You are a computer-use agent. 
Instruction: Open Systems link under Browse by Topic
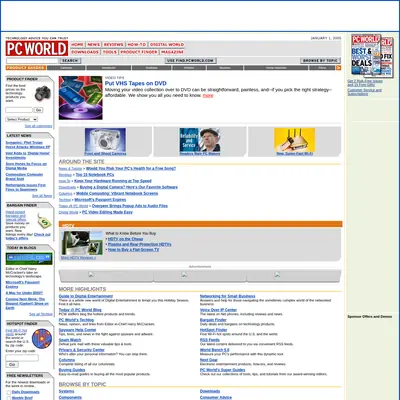[x=66, y=391]
